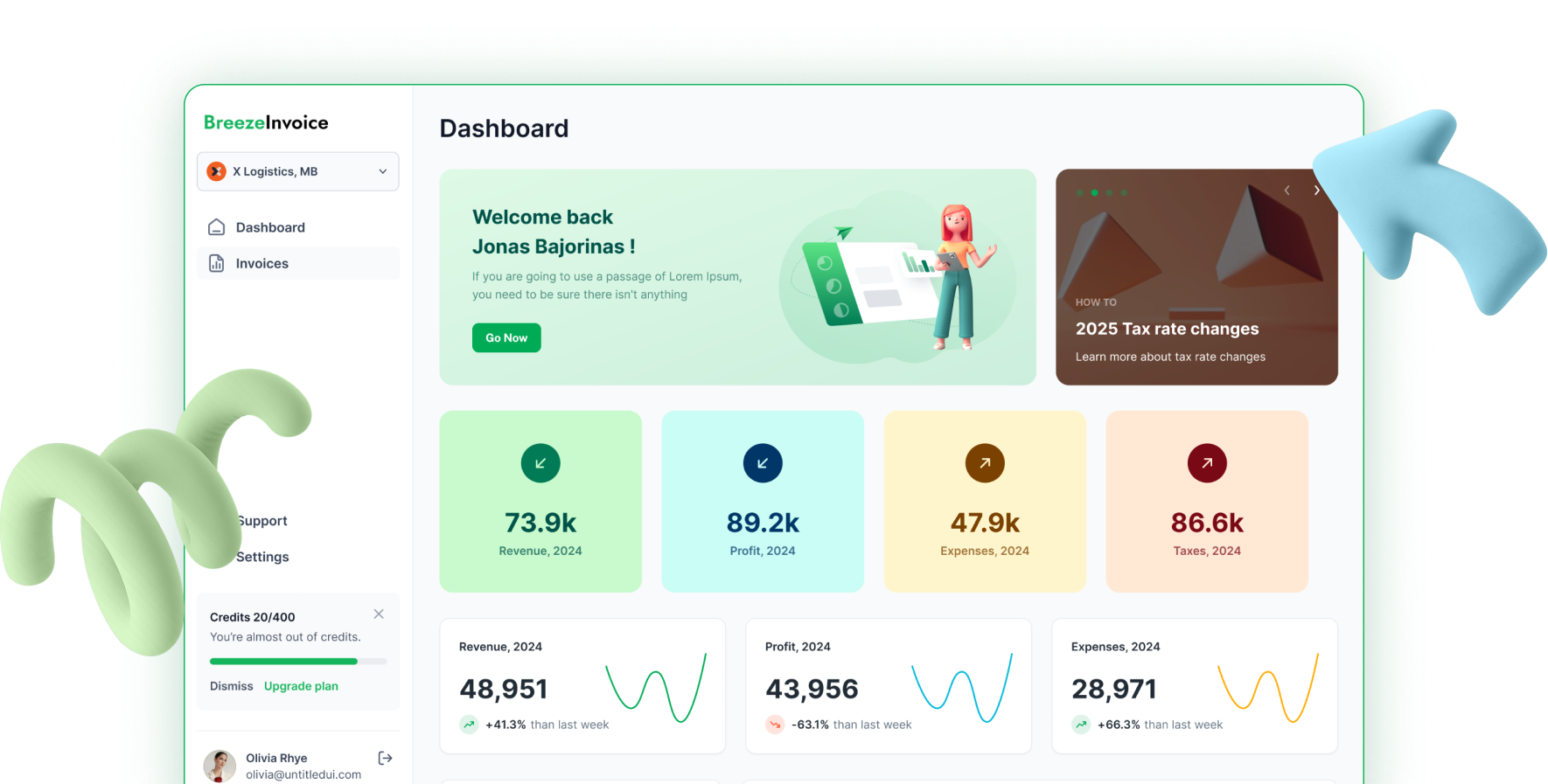This screenshot has width=1548, height=784.
Task: Click the upward trend icon beside +66.3%
Action: coord(1081,725)
